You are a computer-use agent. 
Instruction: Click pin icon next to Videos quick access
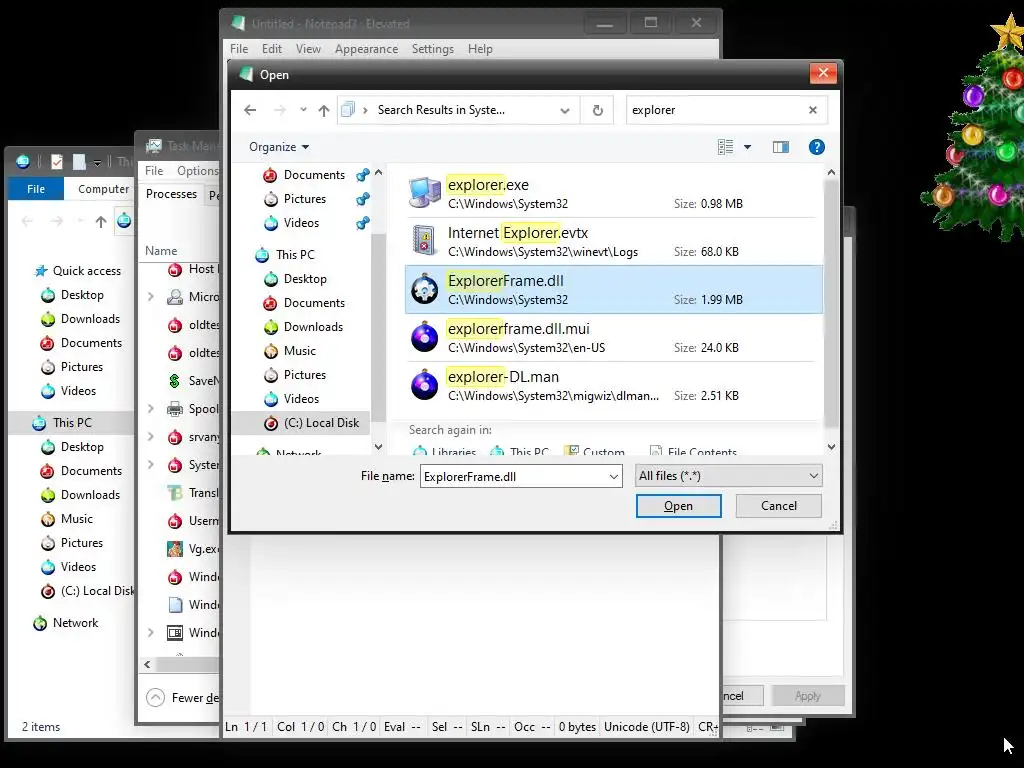362,223
